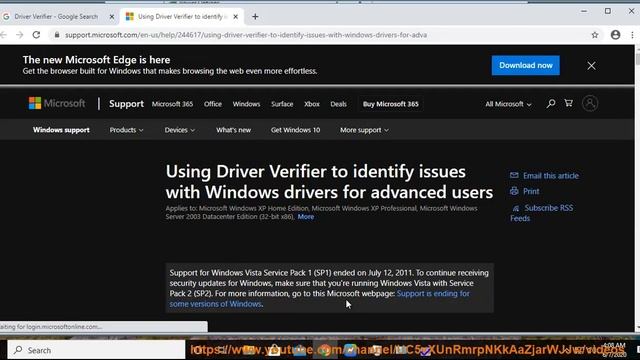View site info via the lock icon

(57, 35)
